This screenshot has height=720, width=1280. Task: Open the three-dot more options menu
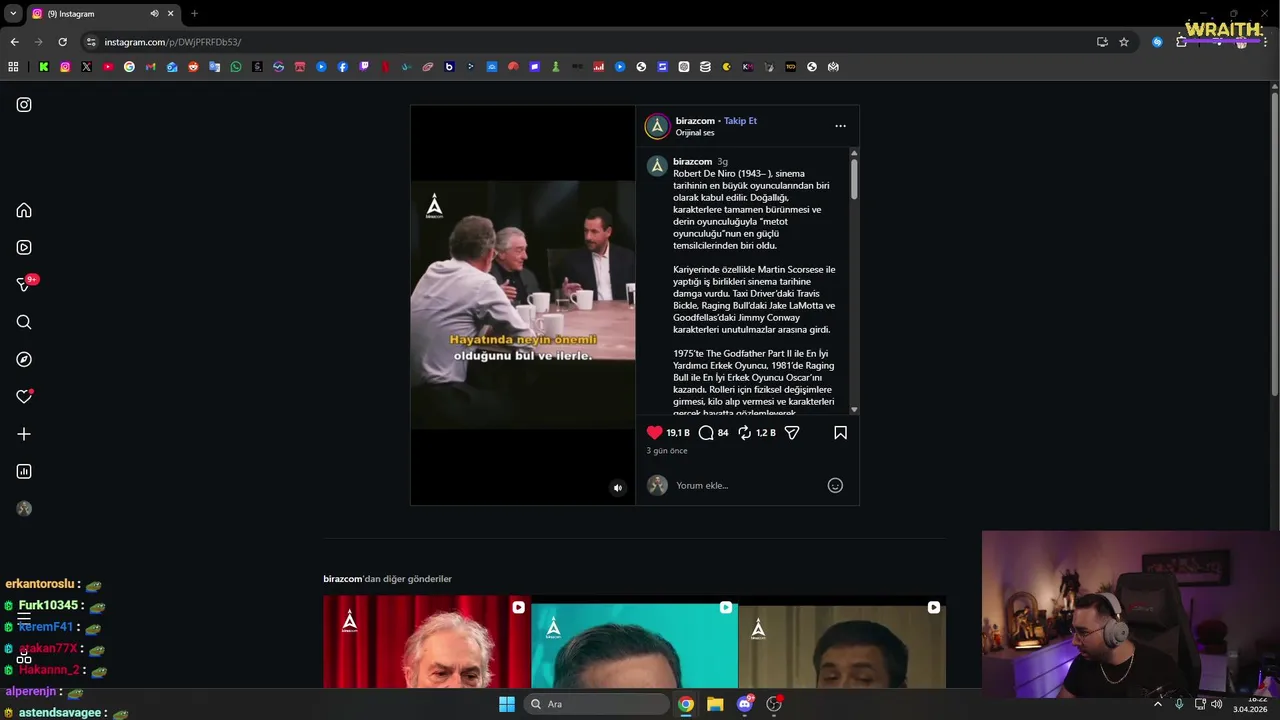tap(840, 126)
